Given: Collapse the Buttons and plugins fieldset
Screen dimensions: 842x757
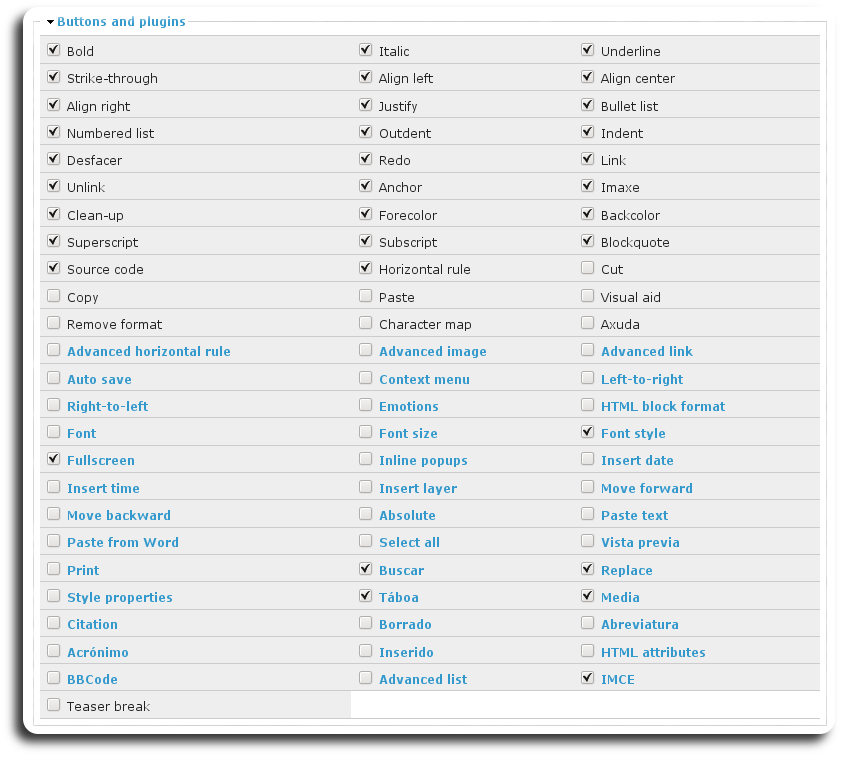Looking at the screenshot, I should click(120, 21).
